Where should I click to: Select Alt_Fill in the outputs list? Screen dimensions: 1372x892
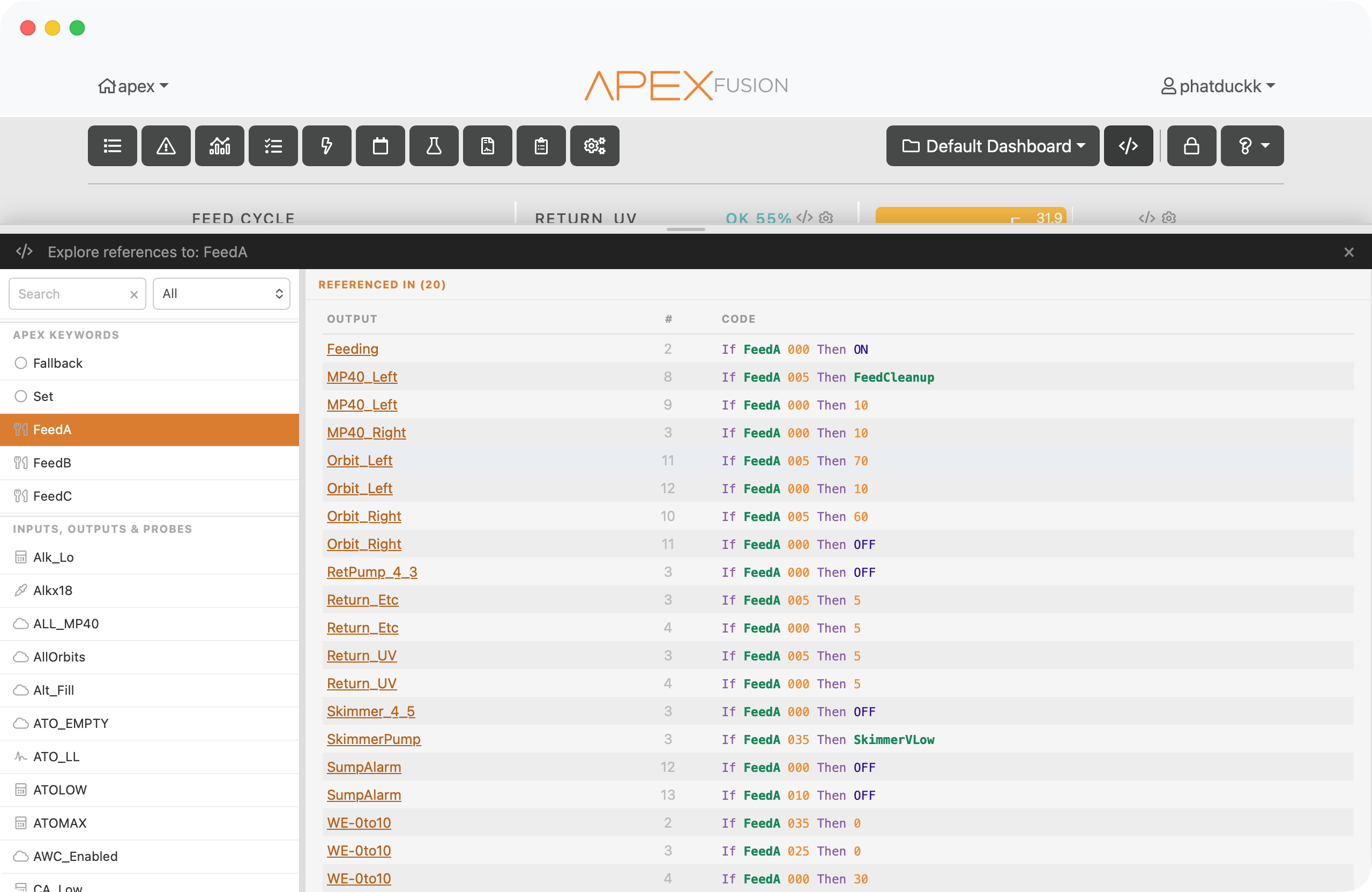150,690
